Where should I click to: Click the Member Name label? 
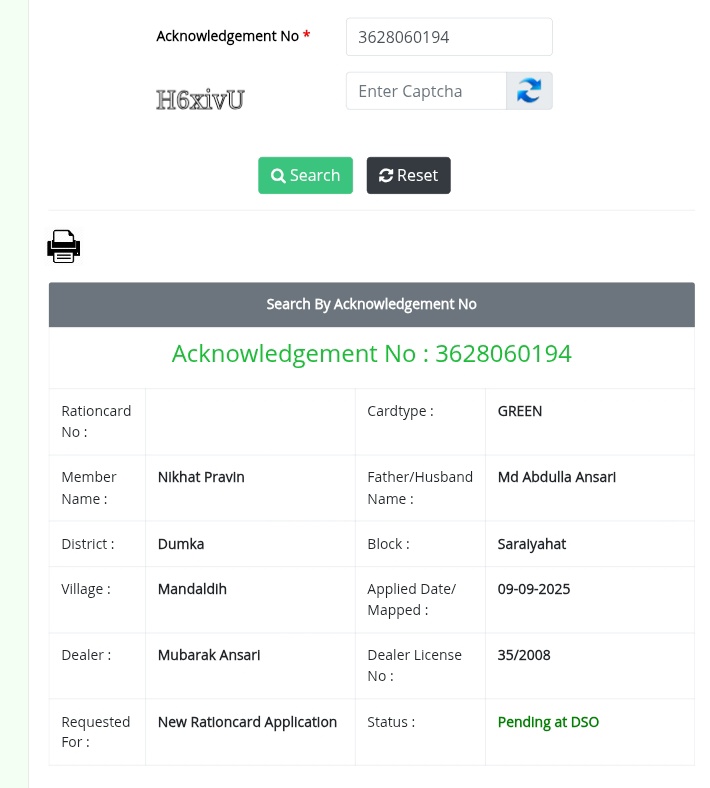click(88, 488)
